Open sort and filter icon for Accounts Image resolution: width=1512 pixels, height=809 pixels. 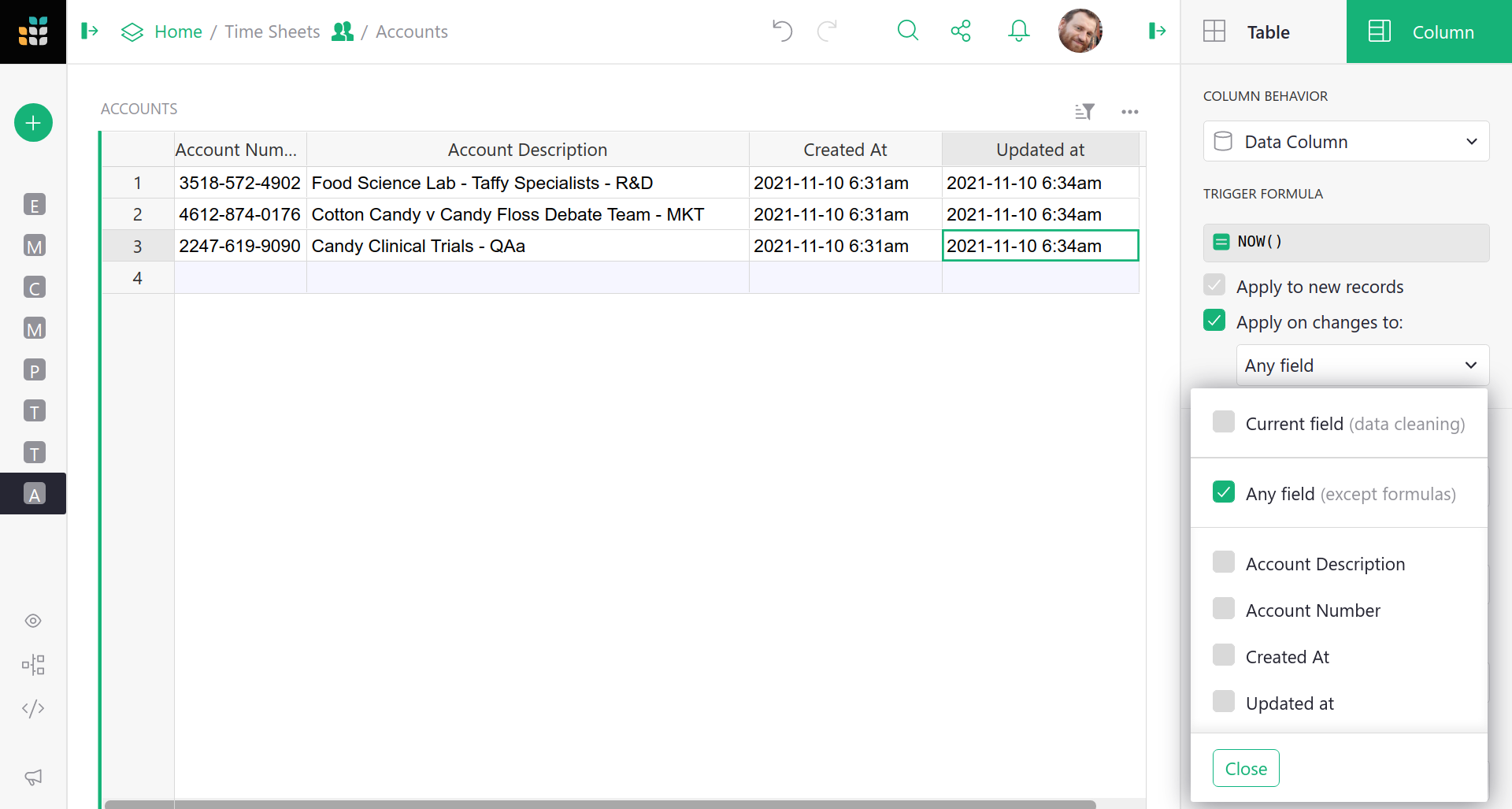point(1084,112)
